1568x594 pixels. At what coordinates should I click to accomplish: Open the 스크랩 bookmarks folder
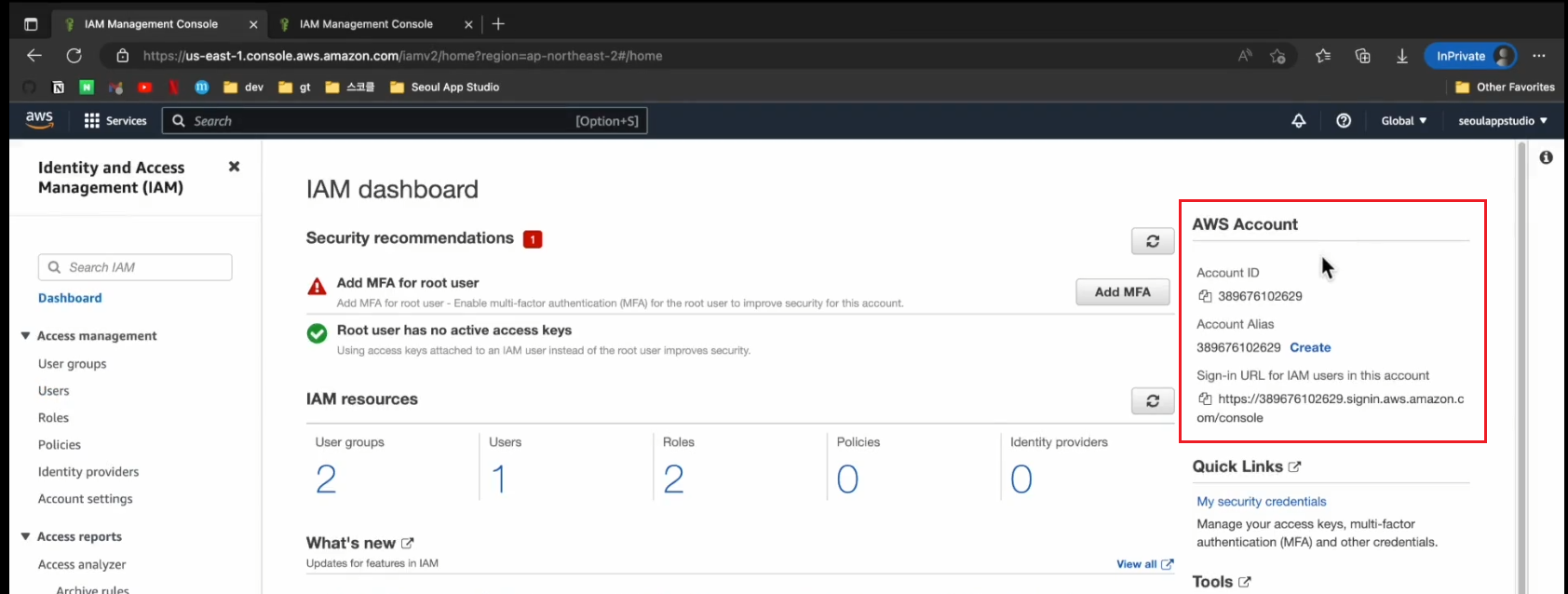[349, 88]
